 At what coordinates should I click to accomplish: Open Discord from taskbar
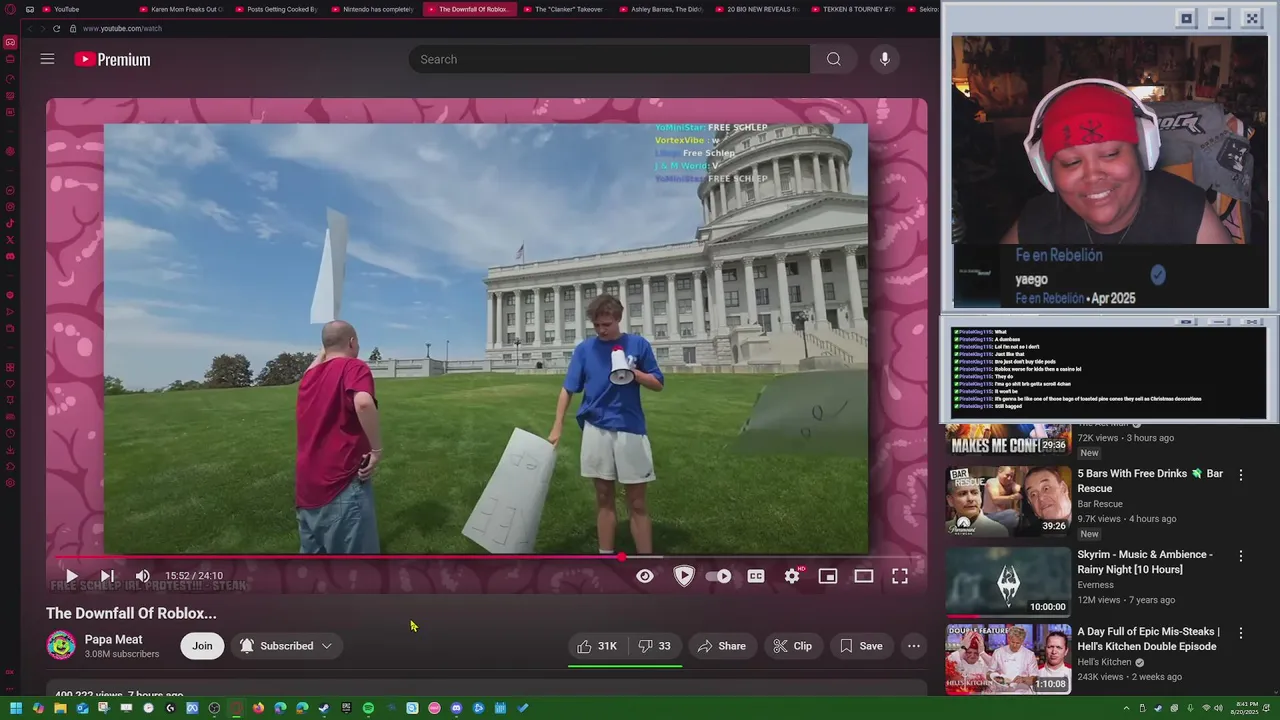(456, 708)
